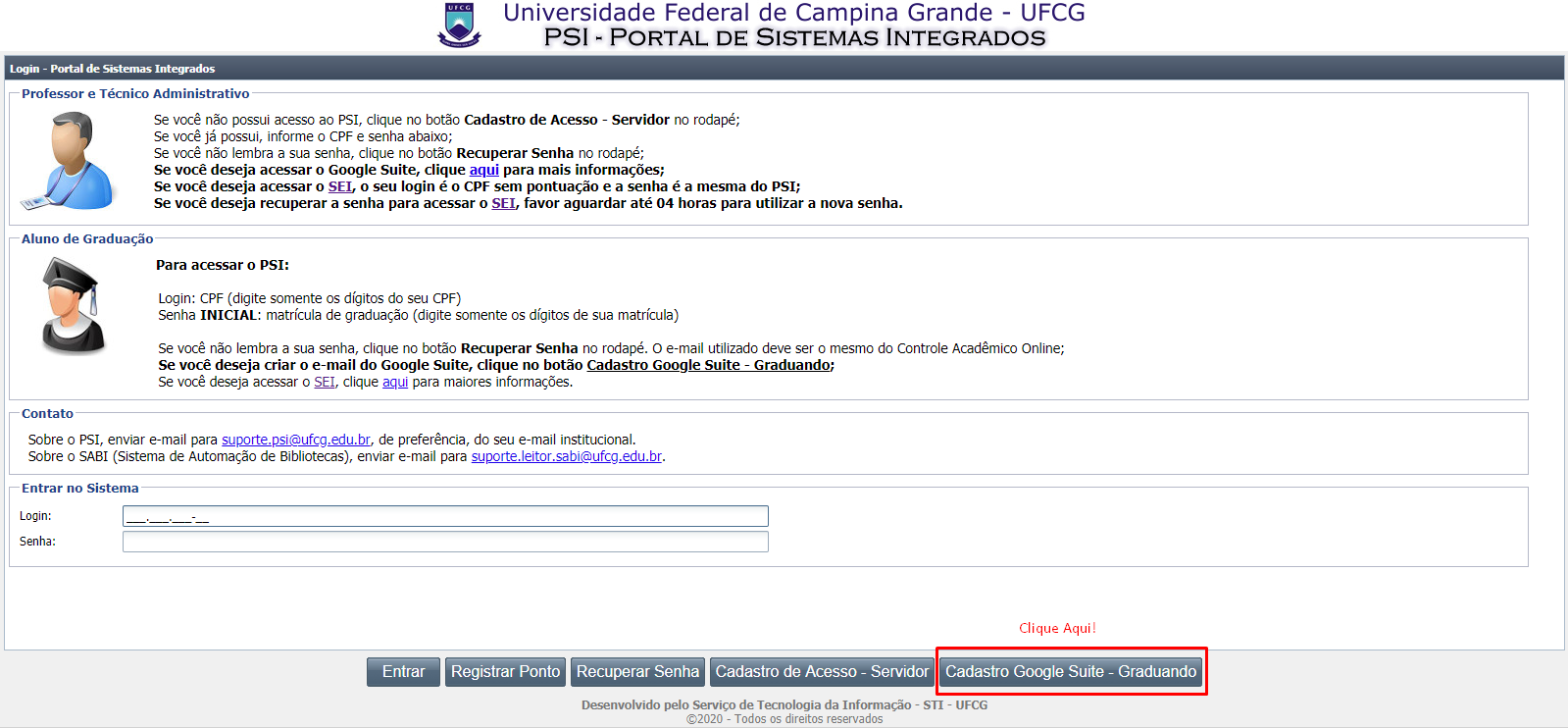
Task: Click the Entrar button
Action: point(403,672)
